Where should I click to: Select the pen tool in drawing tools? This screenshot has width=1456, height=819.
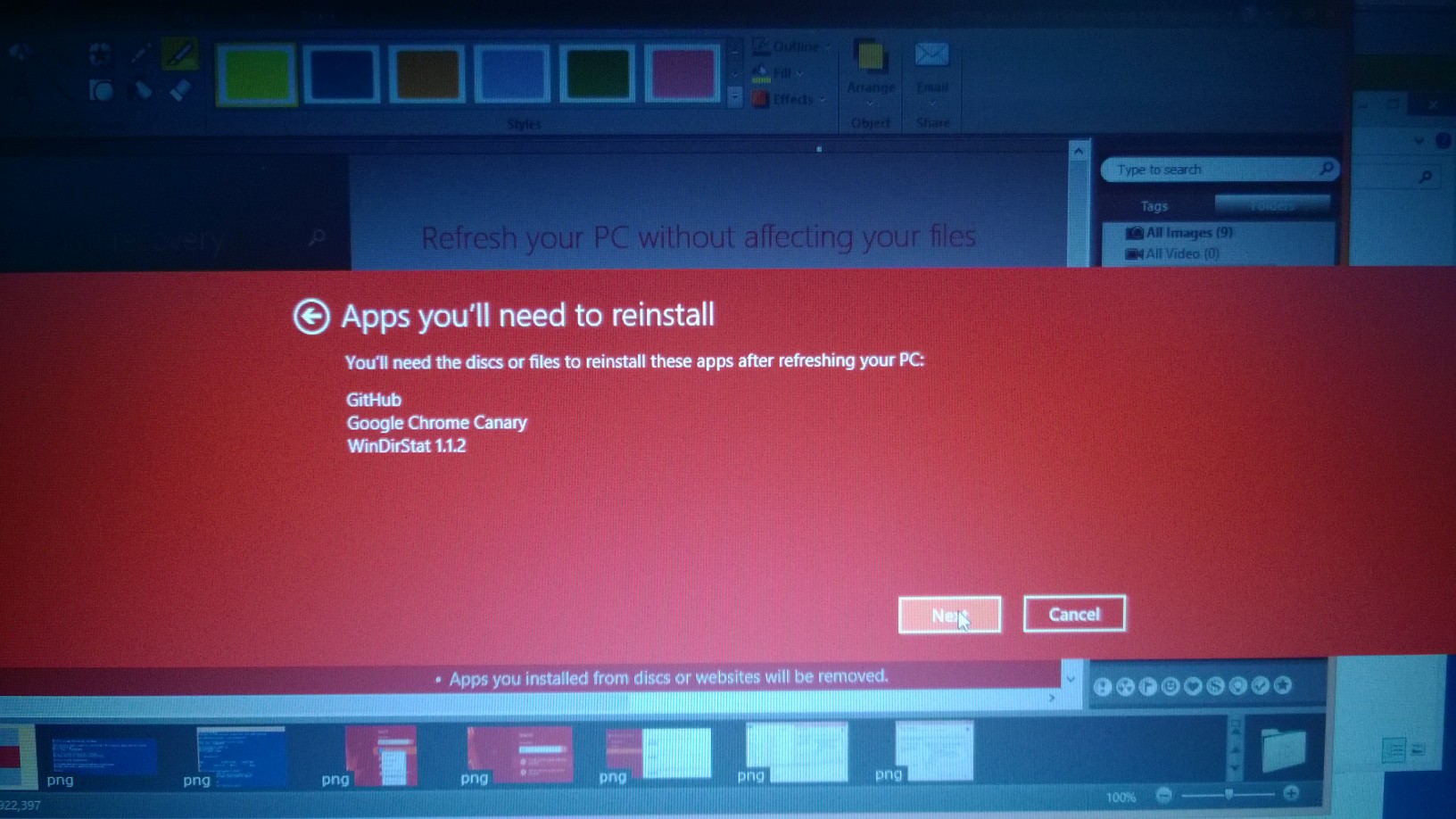[140, 54]
